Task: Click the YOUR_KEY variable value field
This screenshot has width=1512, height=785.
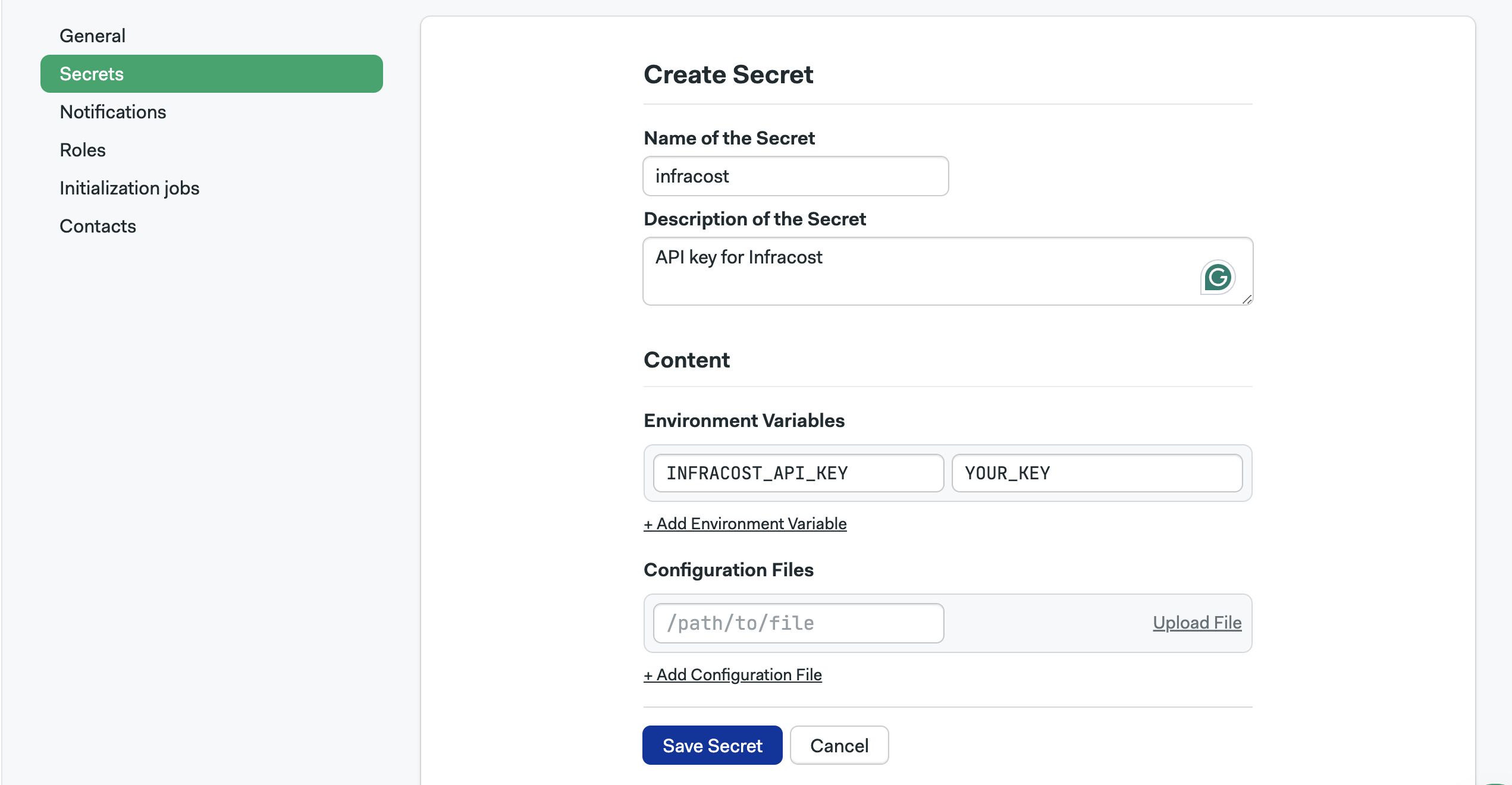Action: 1097,473
